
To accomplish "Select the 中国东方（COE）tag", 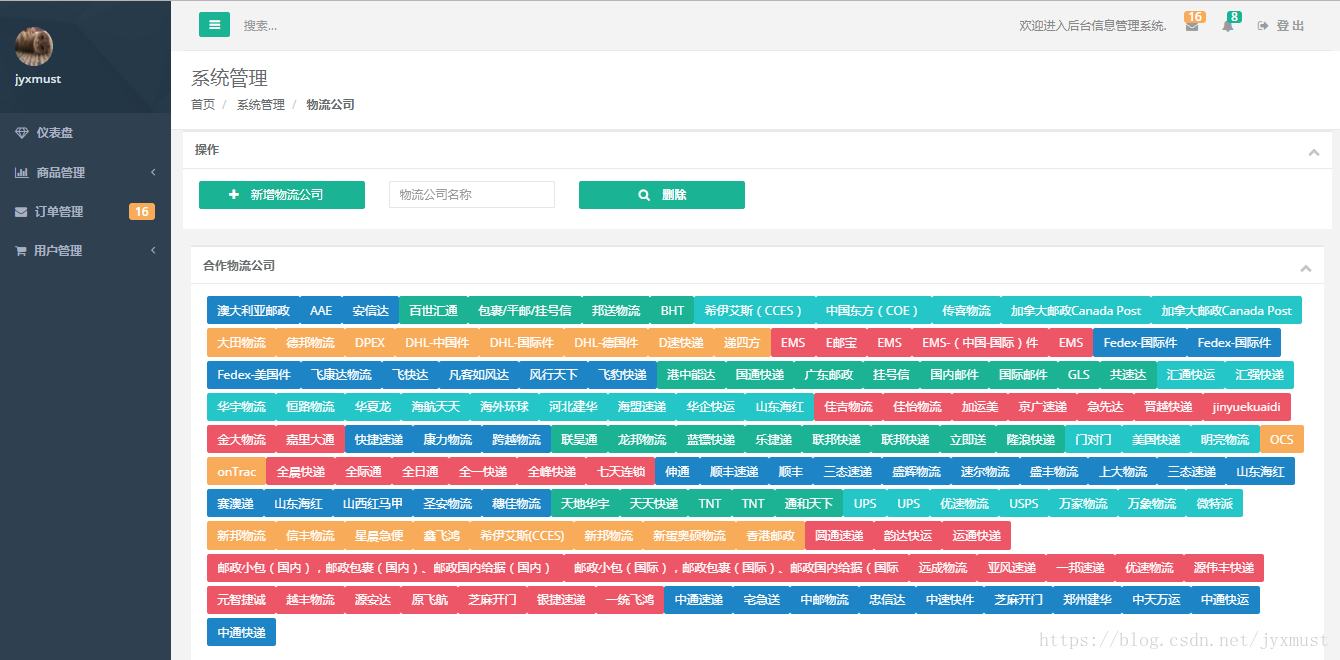I will pyautogui.click(x=873, y=311).
